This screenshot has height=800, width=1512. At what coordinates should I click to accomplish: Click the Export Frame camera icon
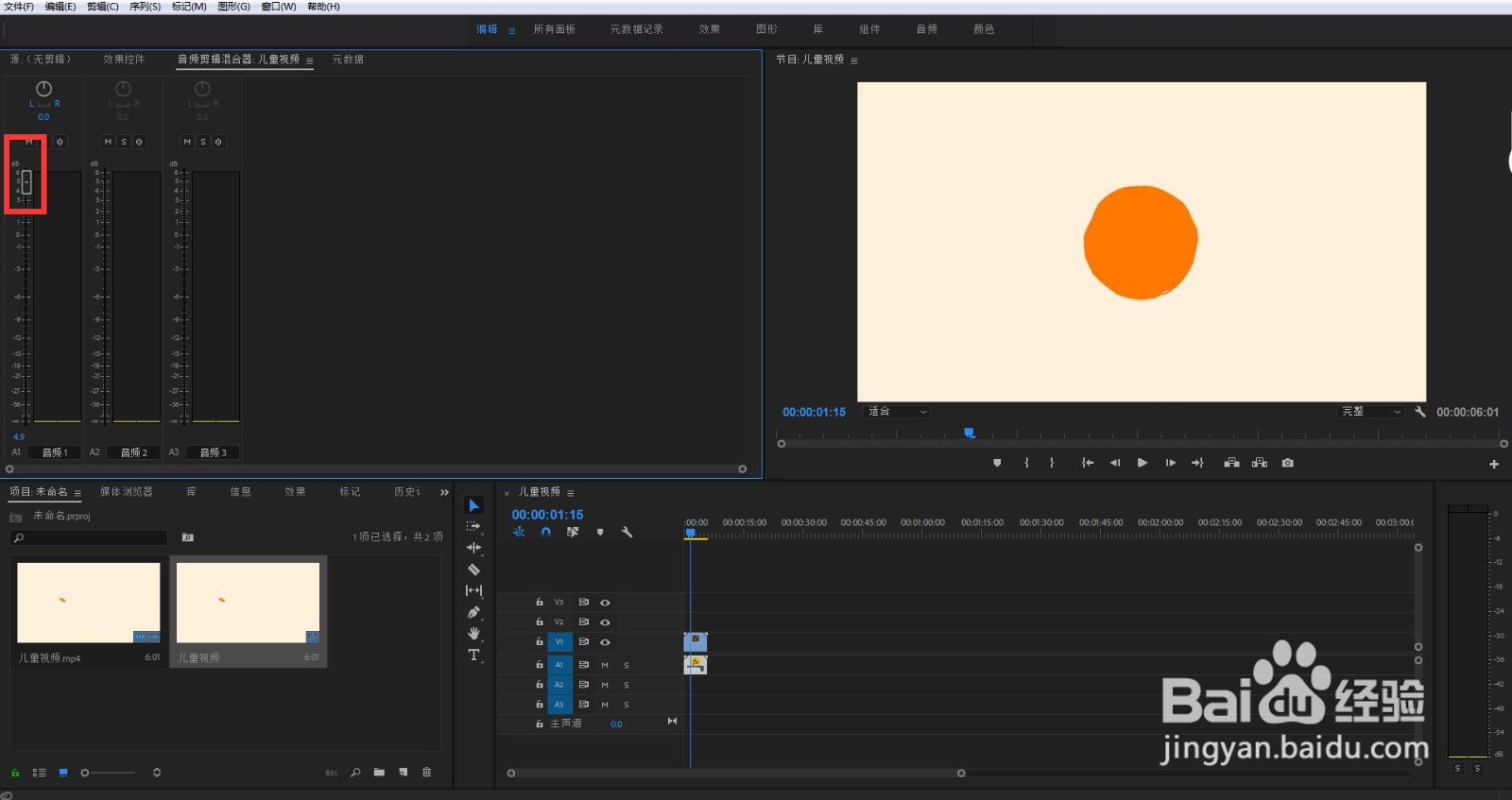[x=1287, y=463]
